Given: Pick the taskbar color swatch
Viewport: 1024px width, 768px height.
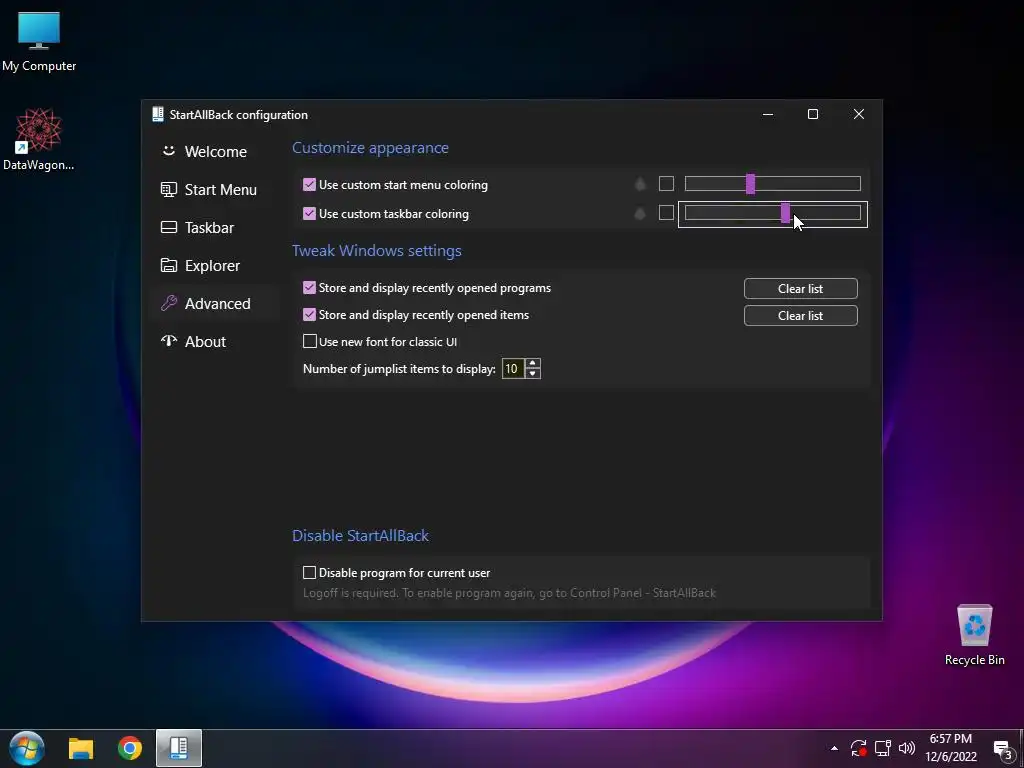Looking at the screenshot, I should (666, 212).
